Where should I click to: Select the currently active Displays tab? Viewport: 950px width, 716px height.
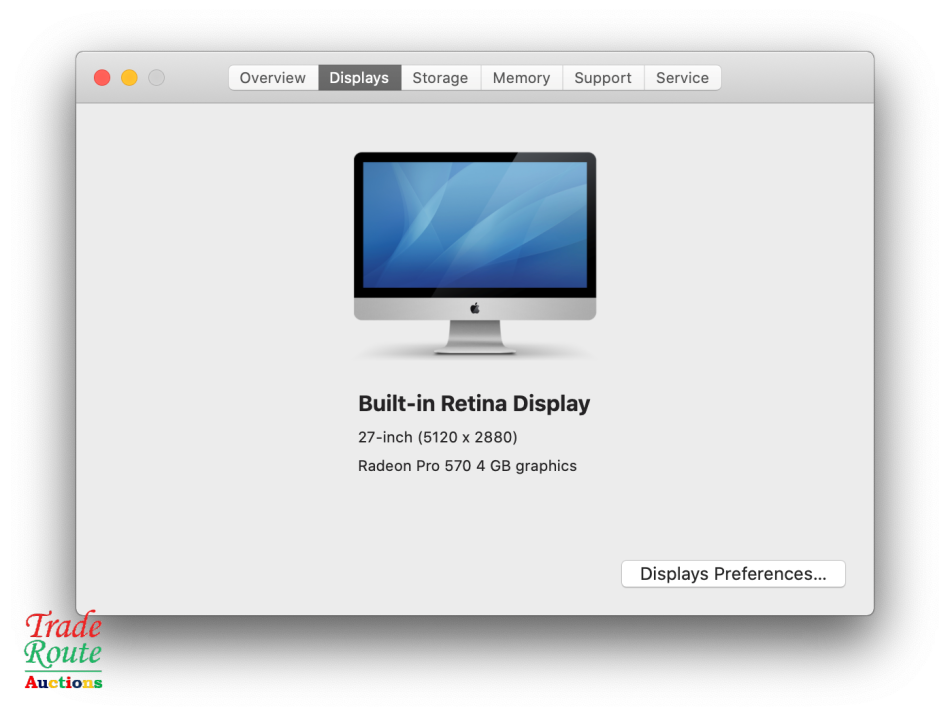359,77
